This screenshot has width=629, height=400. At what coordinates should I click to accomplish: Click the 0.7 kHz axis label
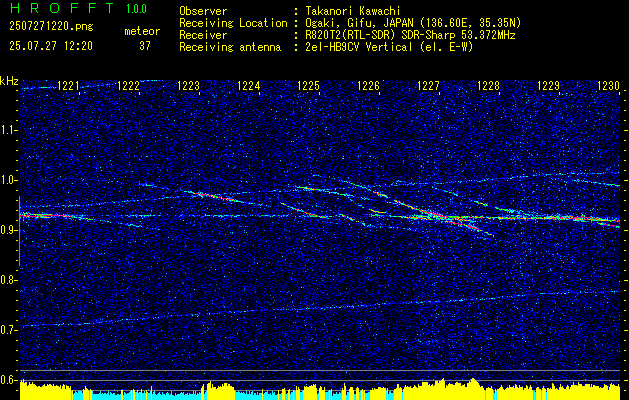click(x=8, y=330)
